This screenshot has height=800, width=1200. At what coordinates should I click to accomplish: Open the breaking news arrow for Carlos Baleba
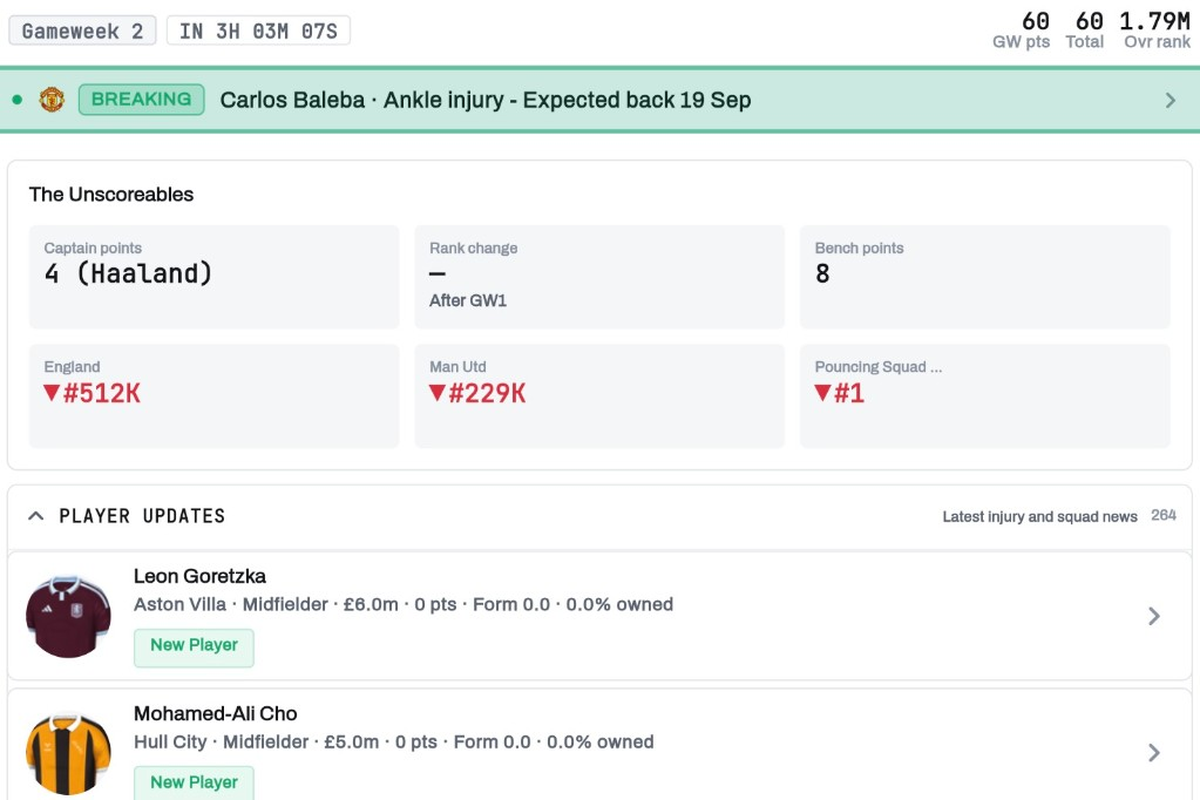[x=1171, y=100]
